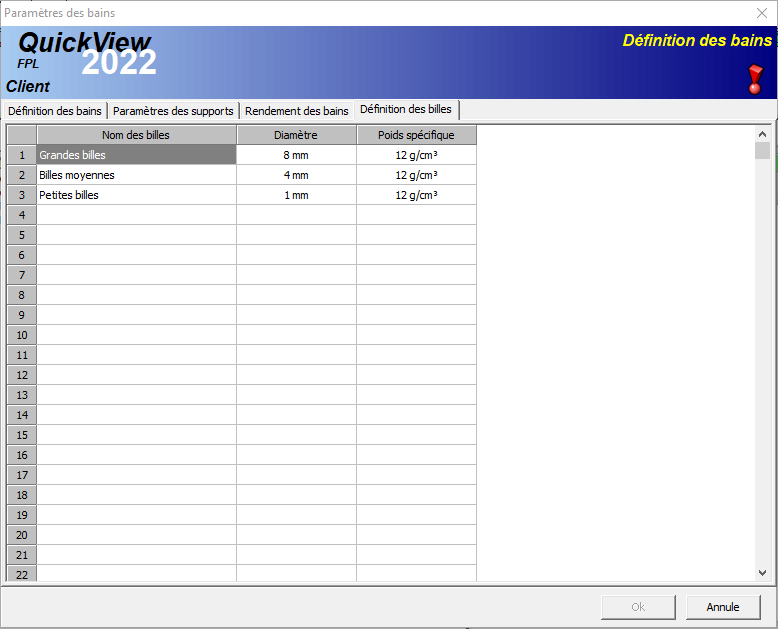This screenshot has height=629, width=778.
Task: Click the Nom des billes column header
Action: tap(136, 135)
